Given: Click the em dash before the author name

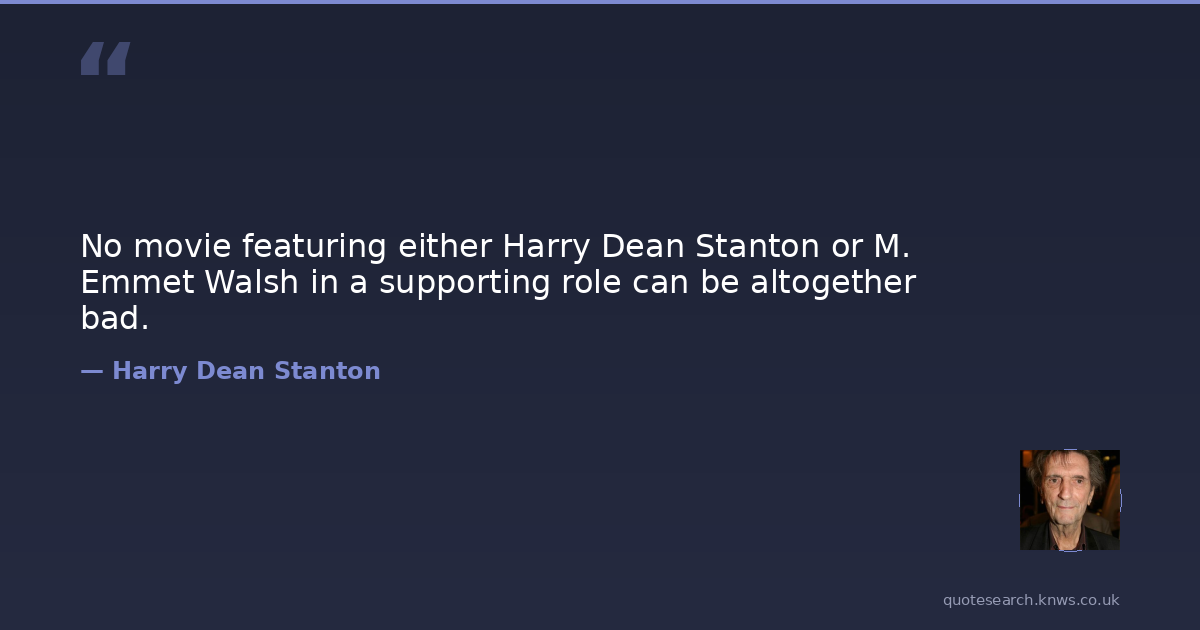Looking at the screenshot, I should [x=92, y=371].
